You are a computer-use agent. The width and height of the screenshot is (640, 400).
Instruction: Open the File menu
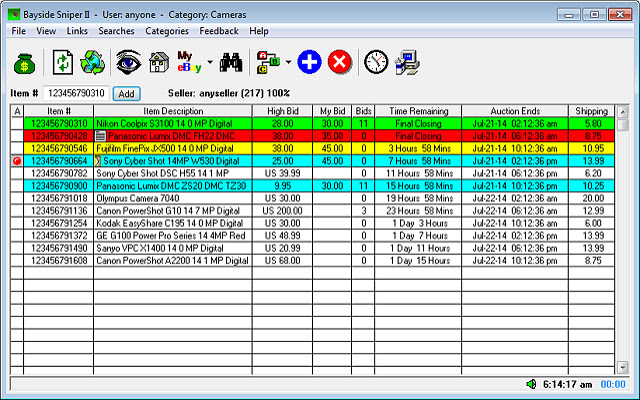[19, 31]
